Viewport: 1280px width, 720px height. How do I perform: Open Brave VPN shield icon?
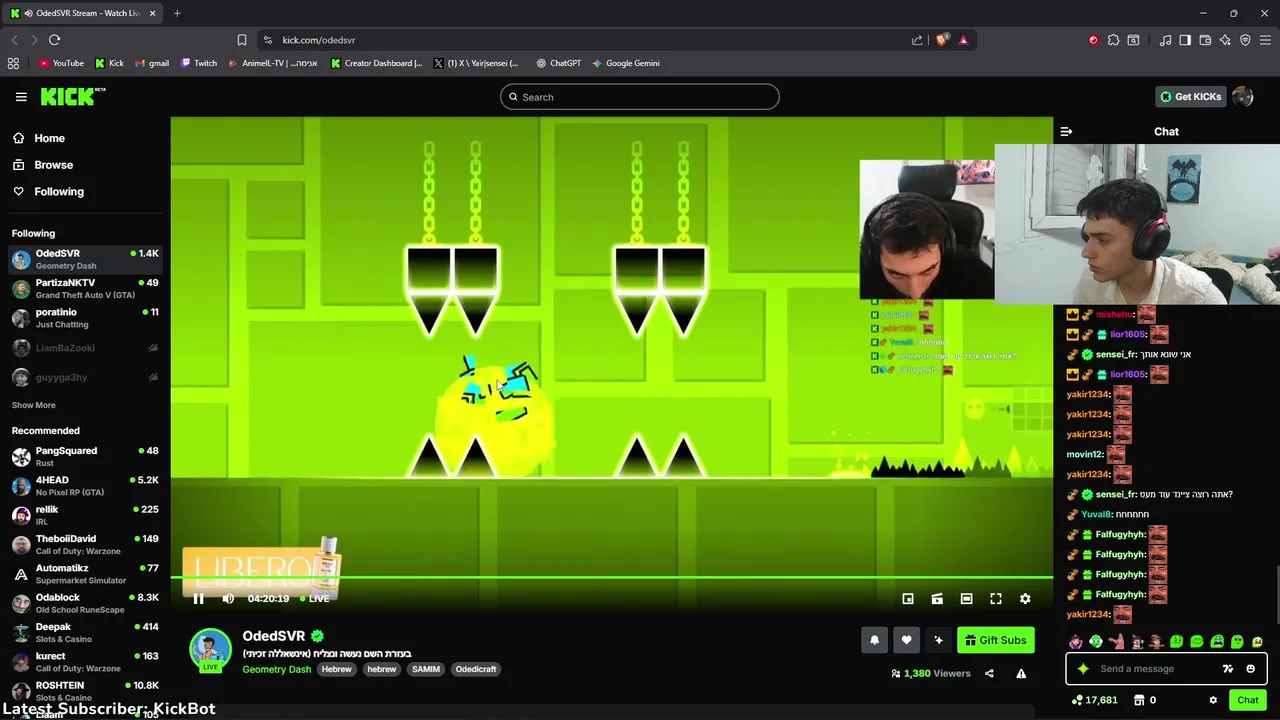click(x=1245, y=40)
